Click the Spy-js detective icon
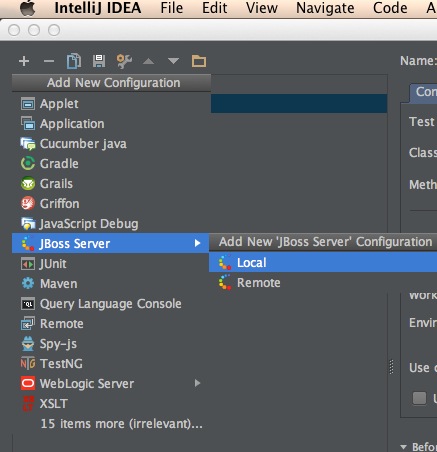This screenshot has height=452, width=437. pyautogui.click(x=28, y=344)
